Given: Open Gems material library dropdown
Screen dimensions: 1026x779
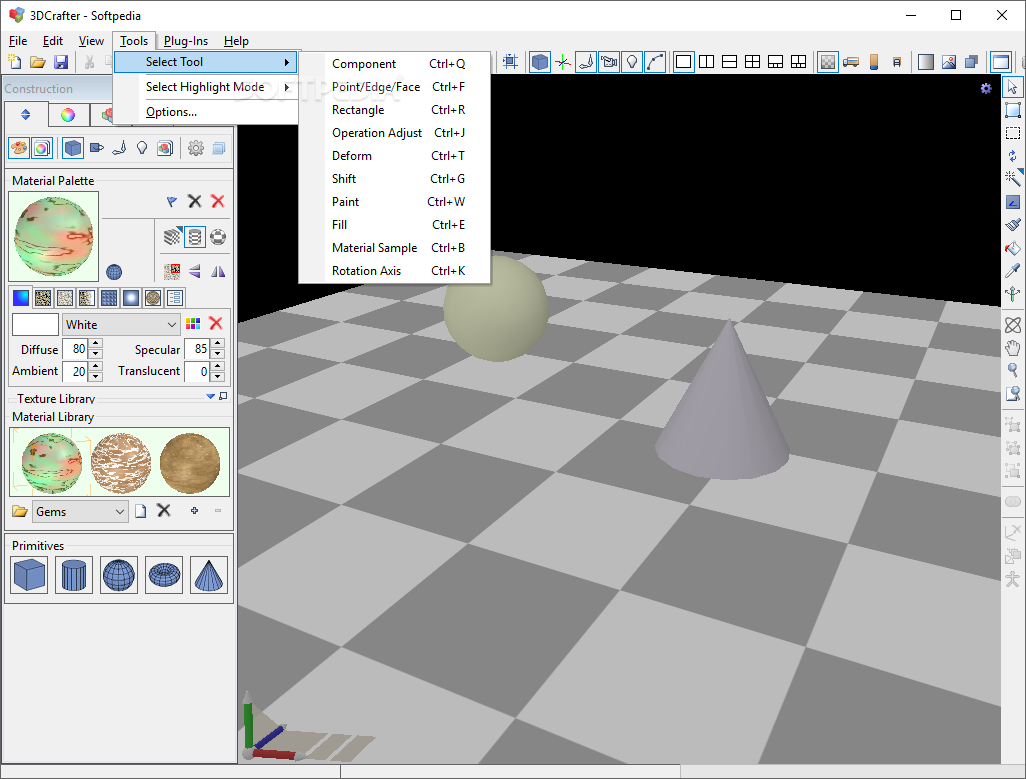Looking at the screenshot, I should 80,511.
